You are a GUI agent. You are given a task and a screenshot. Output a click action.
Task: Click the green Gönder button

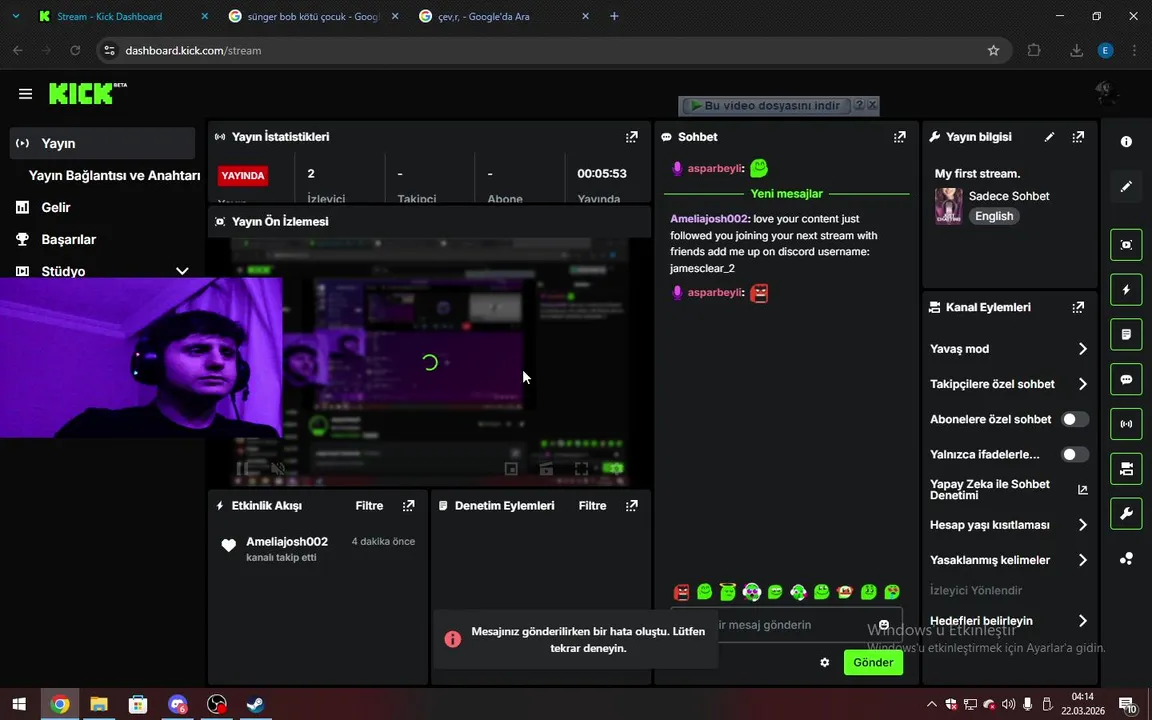click(x=873, y=662)
